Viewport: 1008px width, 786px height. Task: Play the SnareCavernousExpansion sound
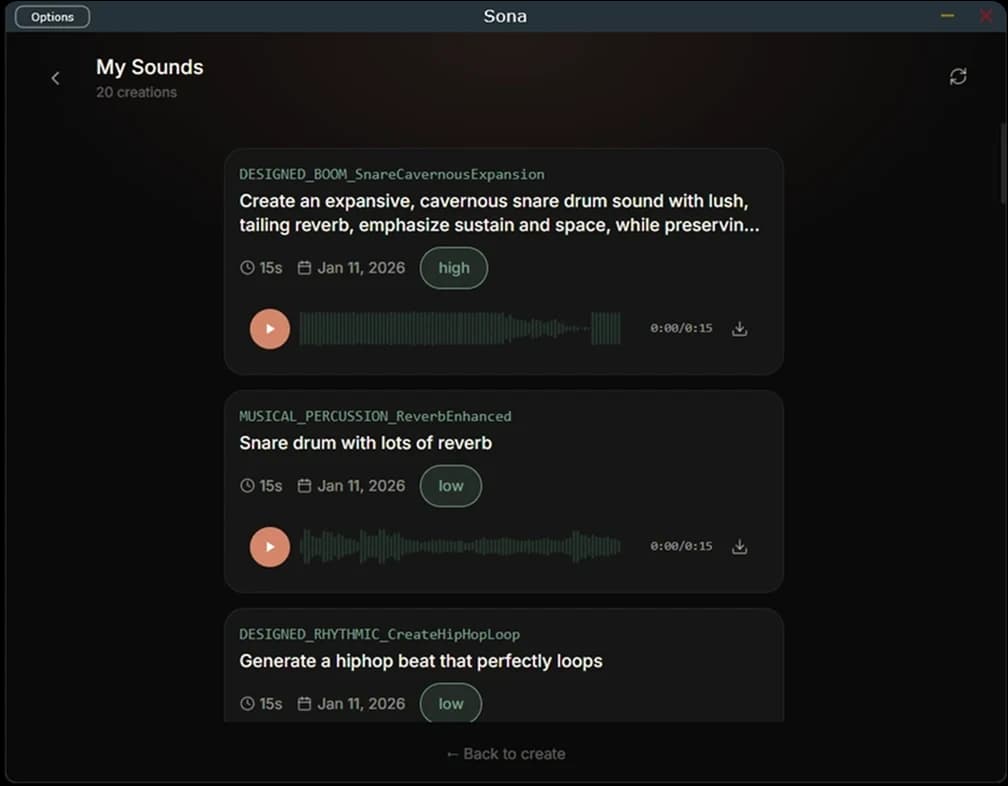270,329
